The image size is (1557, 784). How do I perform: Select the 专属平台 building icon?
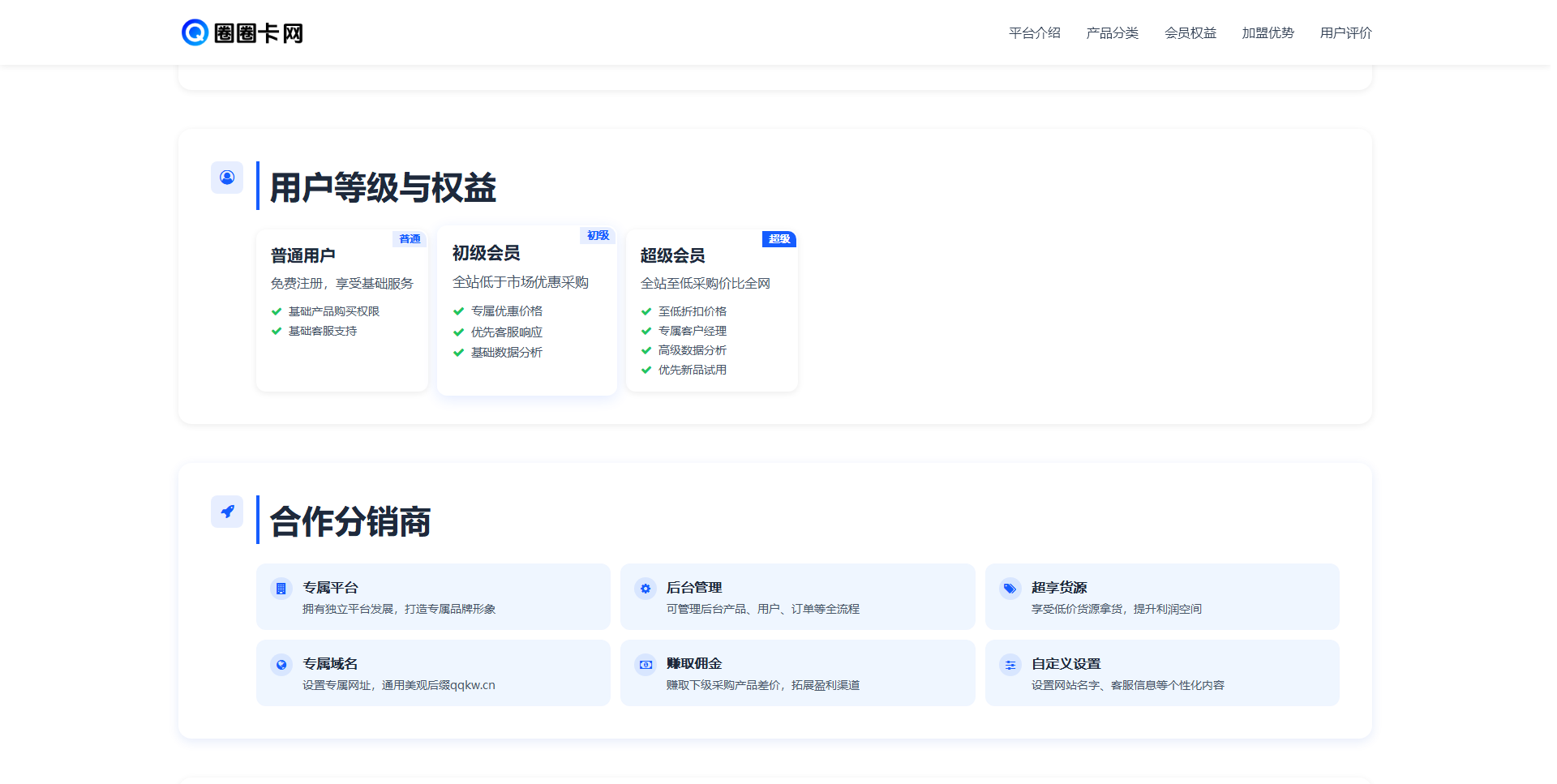tap(281, 589)
